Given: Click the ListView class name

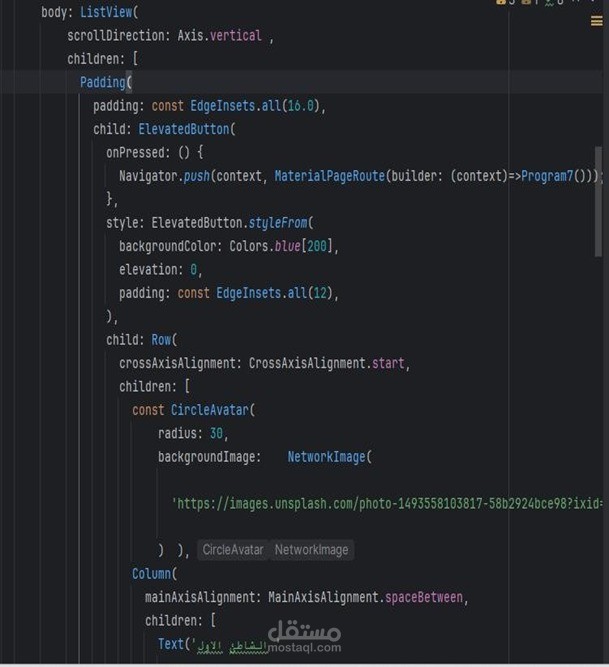Looking at the screenshot, I should (x=106, y=12).
